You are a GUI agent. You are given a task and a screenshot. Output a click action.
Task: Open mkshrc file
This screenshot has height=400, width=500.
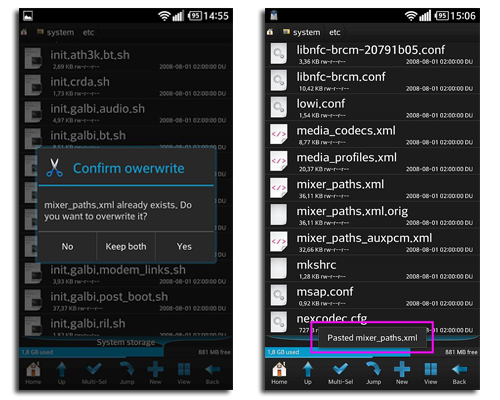tap(372, 269)
